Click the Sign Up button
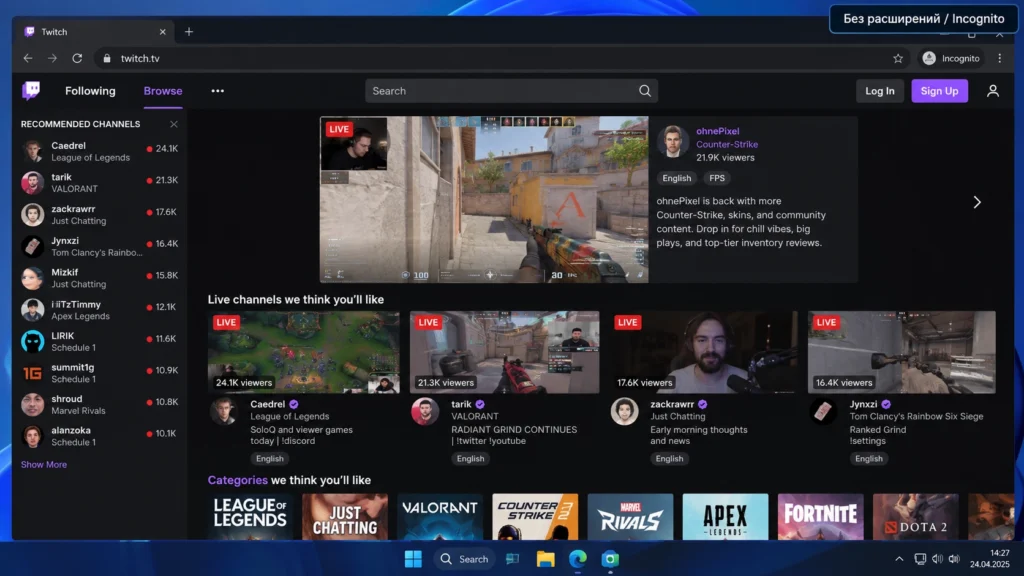This screenshot has height=576, width=1024. pos(939,91)
